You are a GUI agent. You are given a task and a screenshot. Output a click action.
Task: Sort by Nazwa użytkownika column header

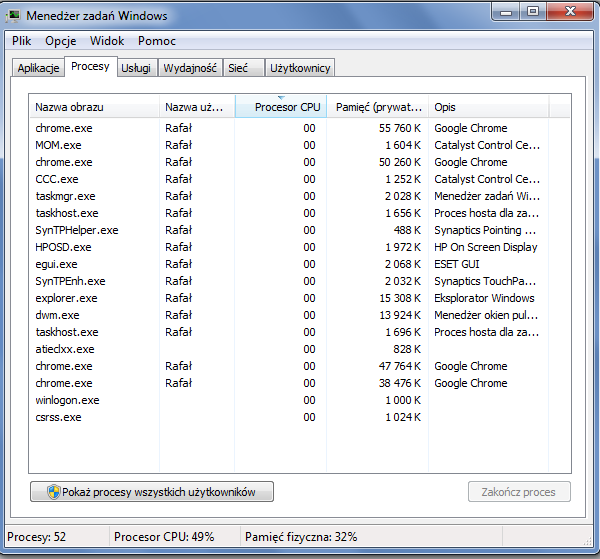[x=197, y=107]
